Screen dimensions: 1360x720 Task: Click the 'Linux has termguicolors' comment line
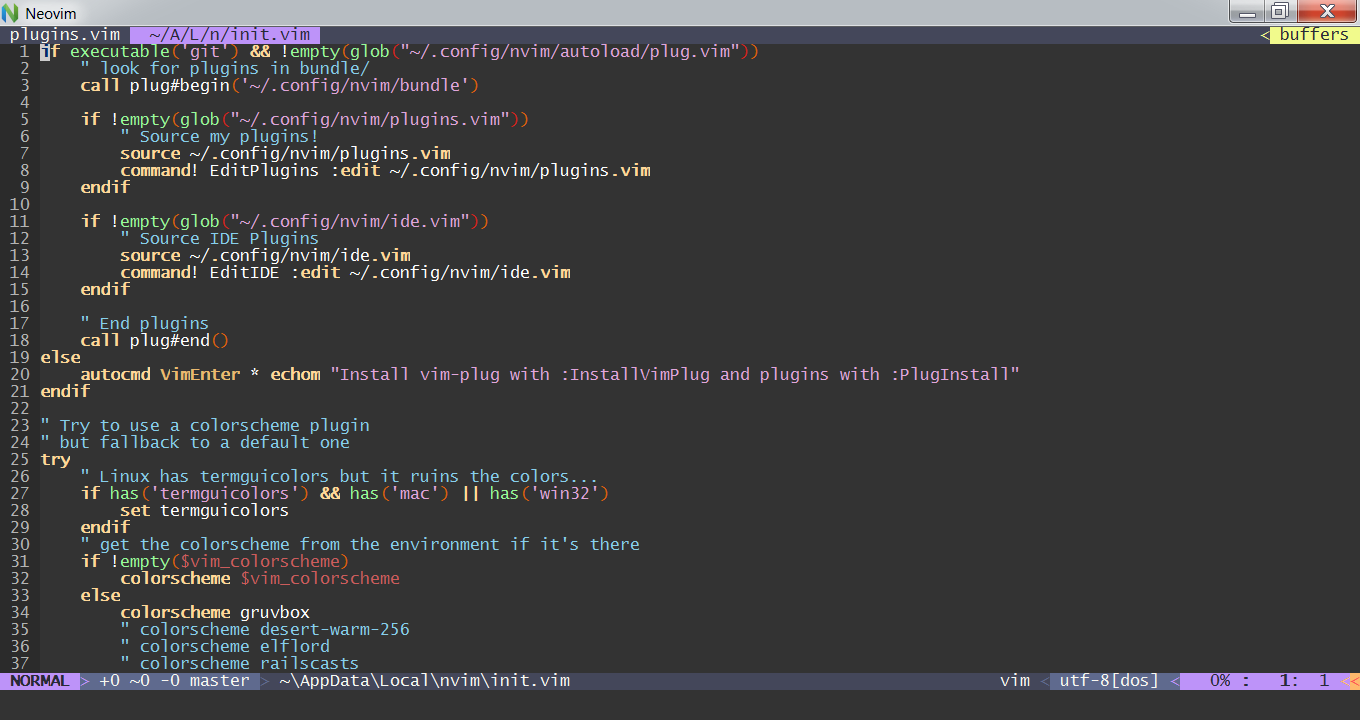pyautogui.click(x=340, y=476)
